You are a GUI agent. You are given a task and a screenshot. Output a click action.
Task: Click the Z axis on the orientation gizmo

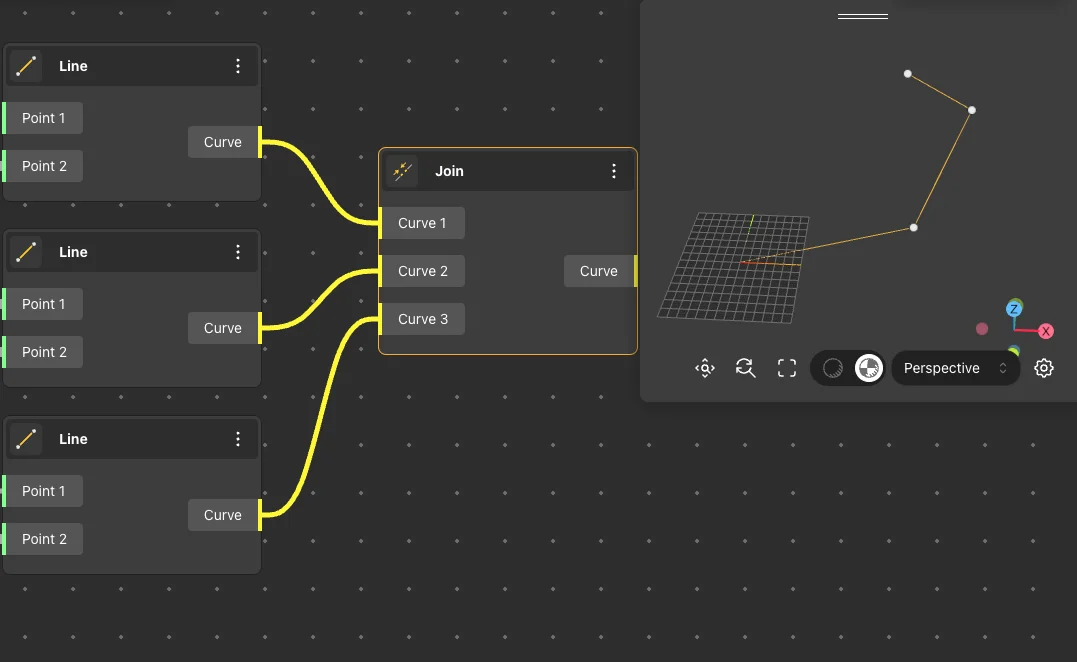[x=1014, y=308]
